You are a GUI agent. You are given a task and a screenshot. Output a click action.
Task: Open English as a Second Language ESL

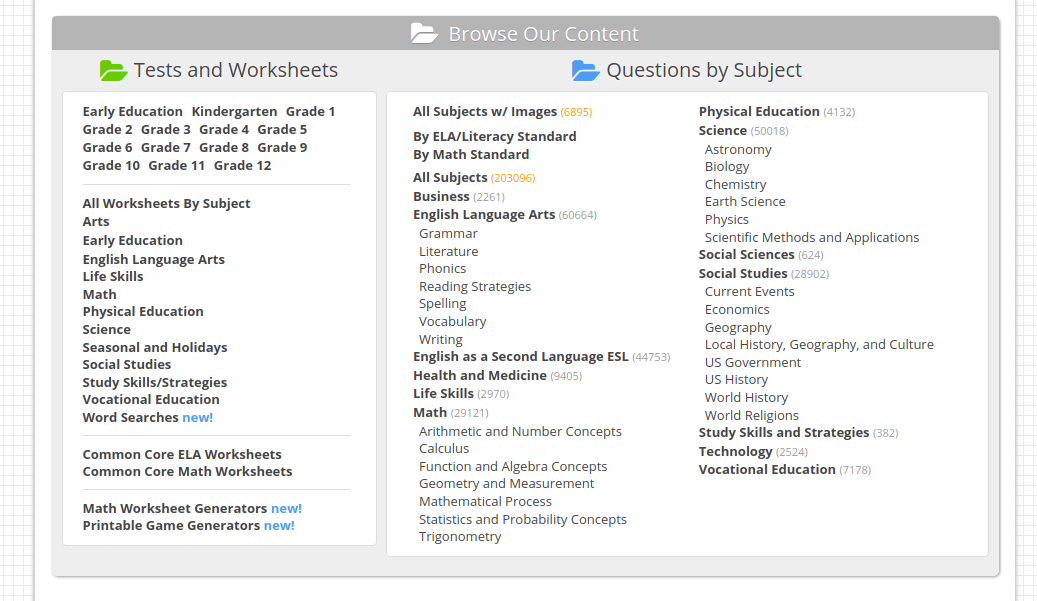click(x=521, y=357)
